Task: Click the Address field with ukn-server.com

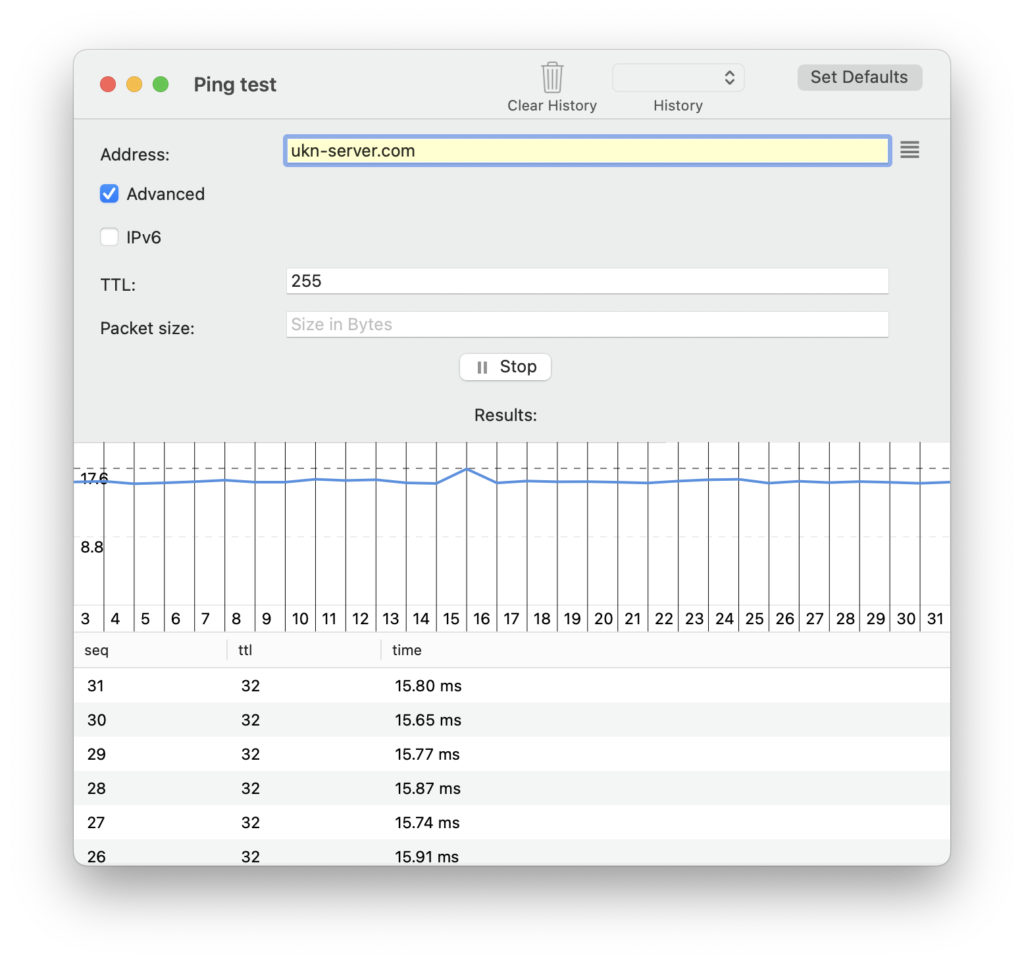Action: (x=587, y=151)
